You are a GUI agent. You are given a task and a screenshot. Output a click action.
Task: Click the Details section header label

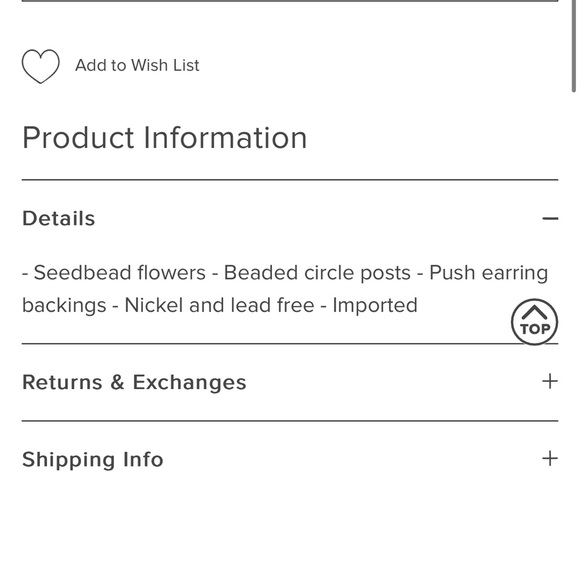[x=59, y=218]
